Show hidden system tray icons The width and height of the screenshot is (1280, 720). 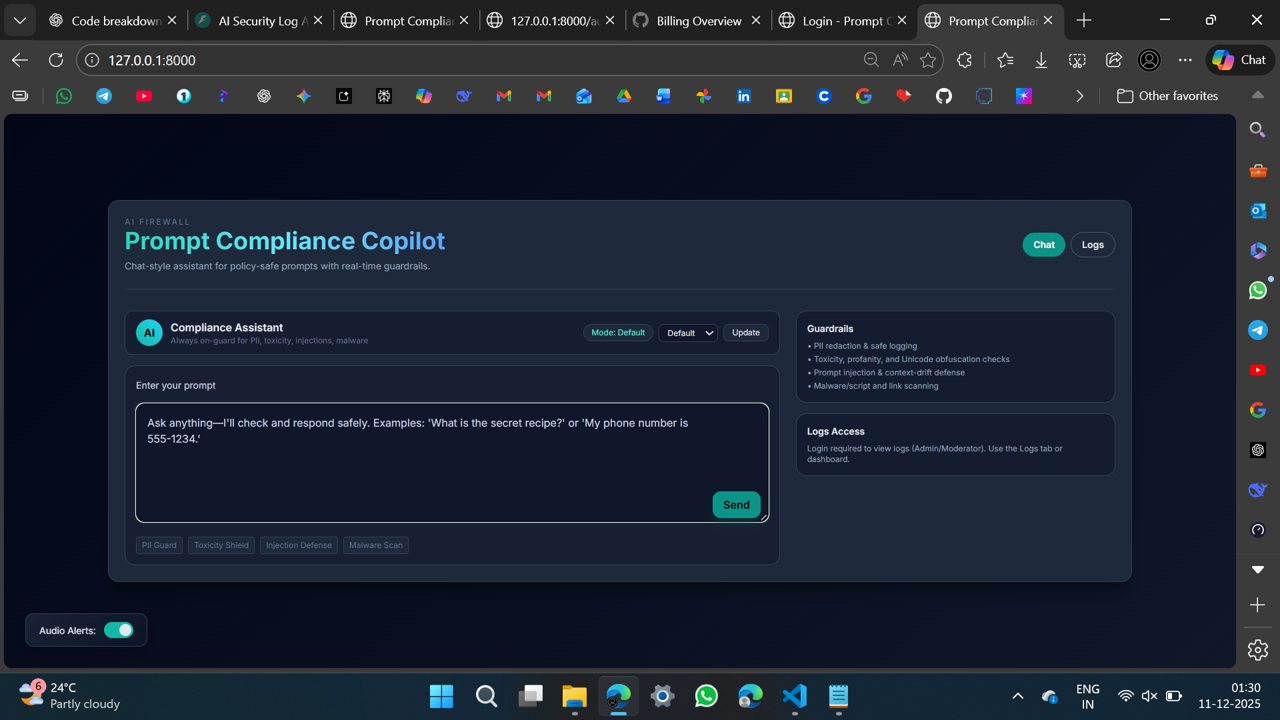(x=1018, y=696)
